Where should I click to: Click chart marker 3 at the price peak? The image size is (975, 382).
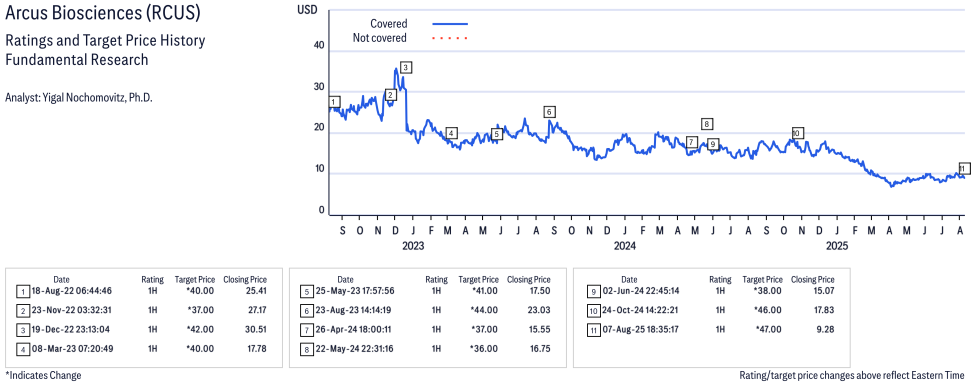pyautogui.click(x=406, y=67)
